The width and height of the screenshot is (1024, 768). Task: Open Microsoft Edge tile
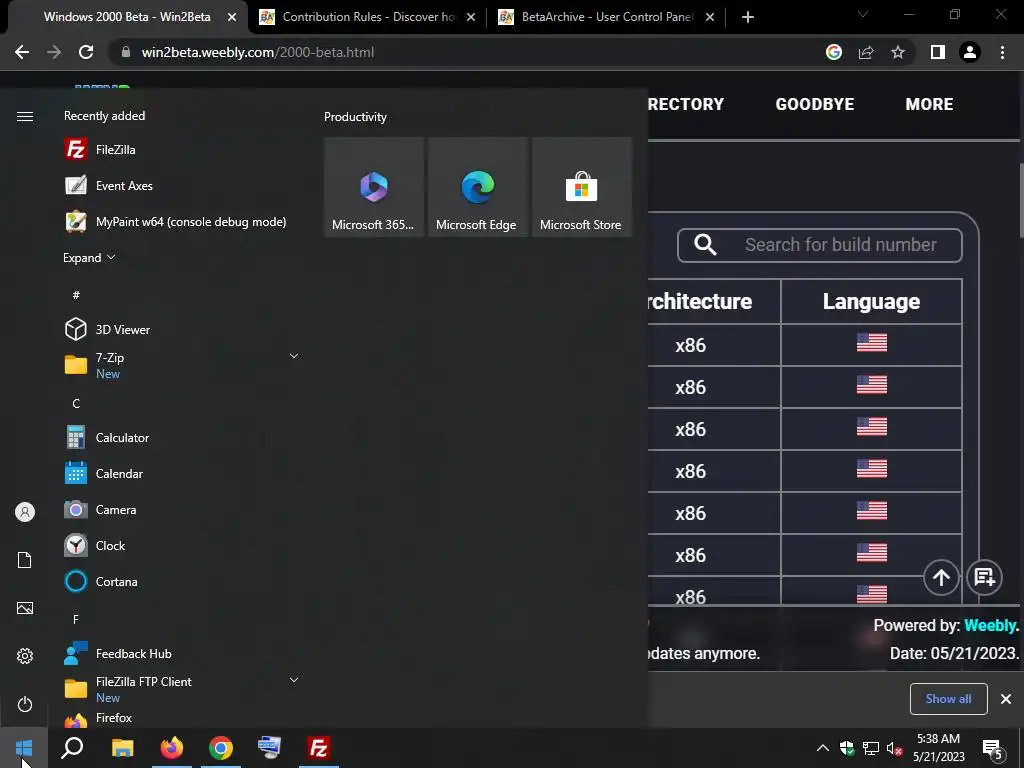477,187
